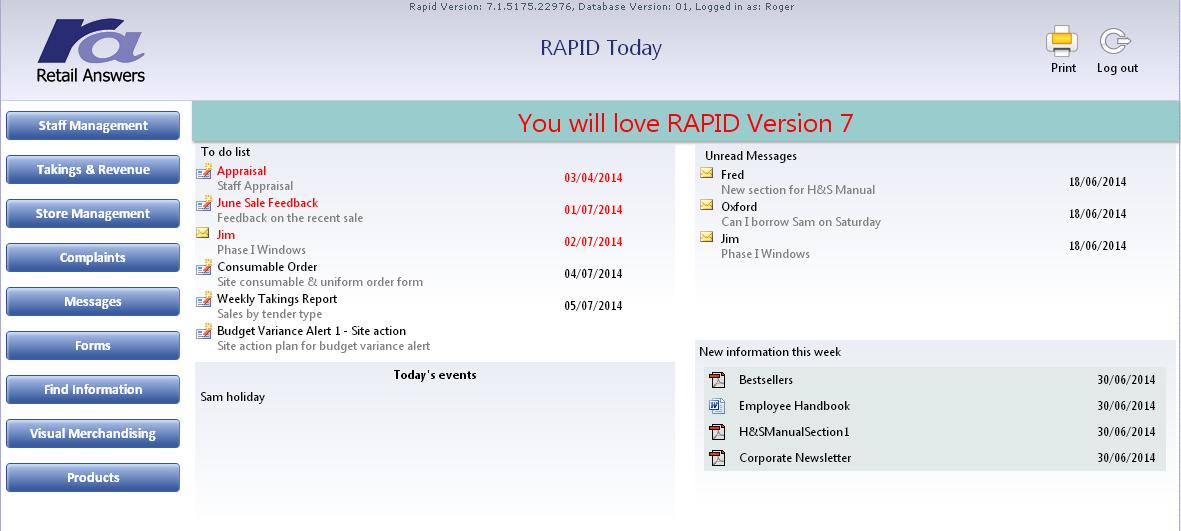Open unread message from Oxford
1181x531 pixels.
click(739, 206)
